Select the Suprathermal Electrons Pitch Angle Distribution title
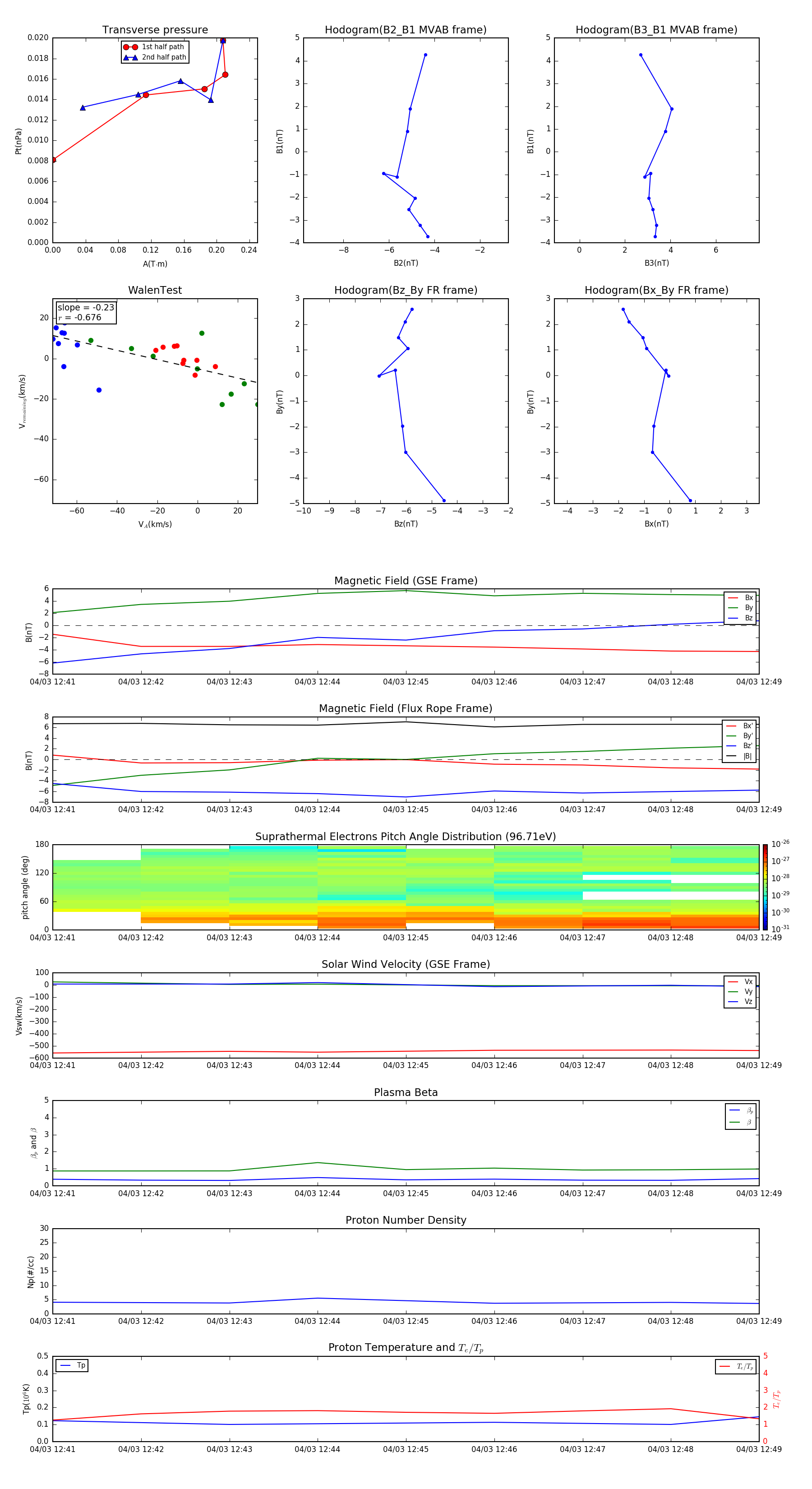Screen dimensions: 812x1489 pyautogui.click(x=406, y=837)
